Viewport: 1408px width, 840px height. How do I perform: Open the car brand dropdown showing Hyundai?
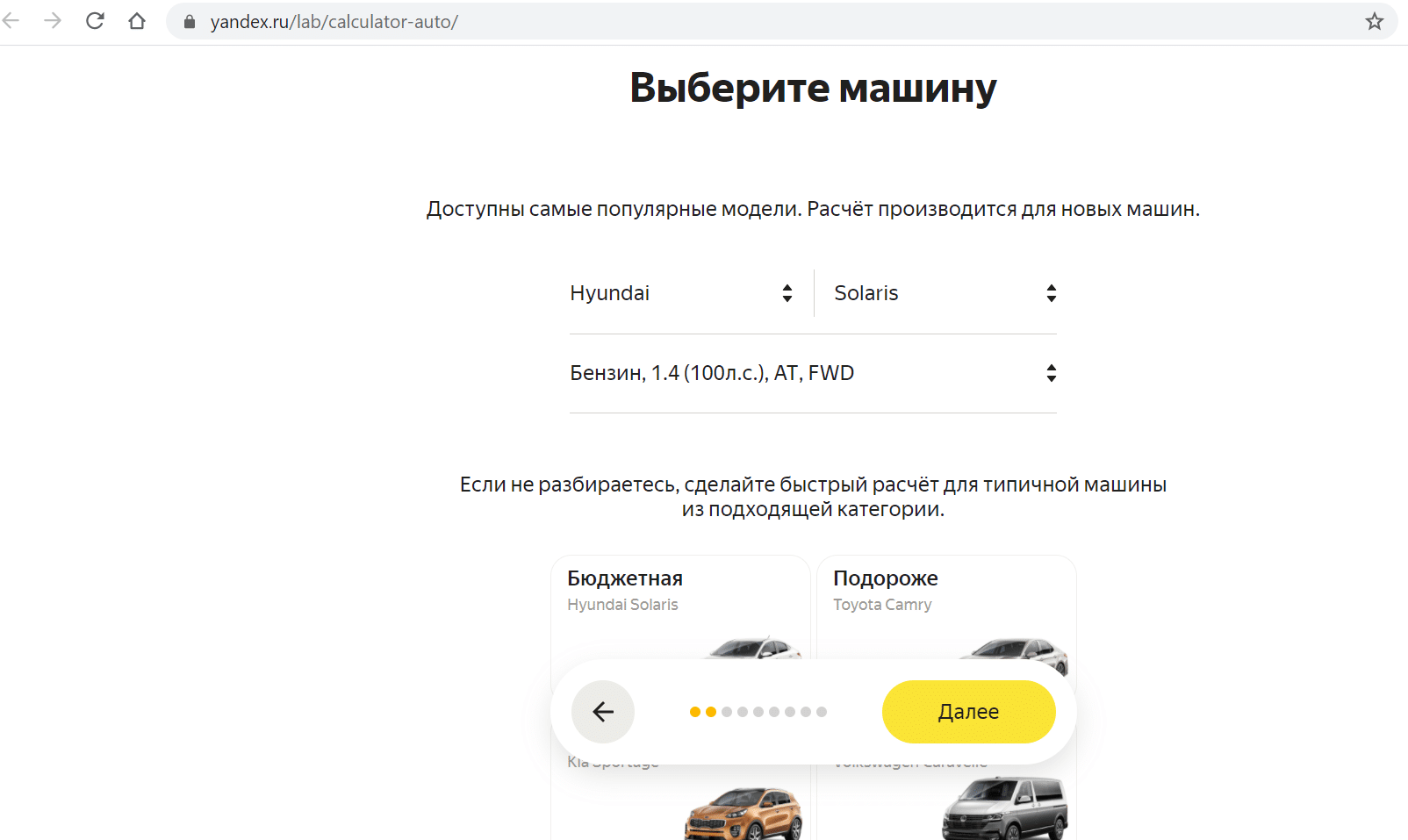coord(680,292)
